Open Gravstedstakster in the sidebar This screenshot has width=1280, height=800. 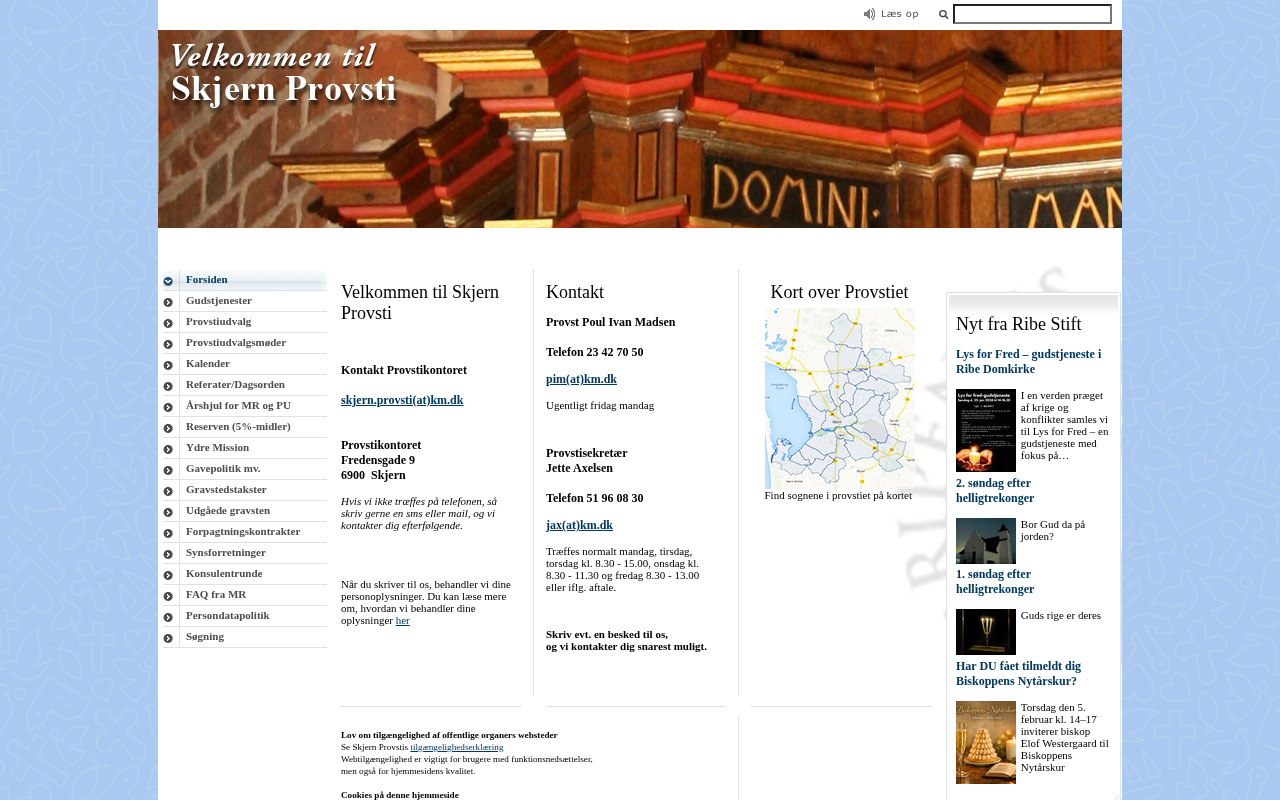click(x=227, y=489)
